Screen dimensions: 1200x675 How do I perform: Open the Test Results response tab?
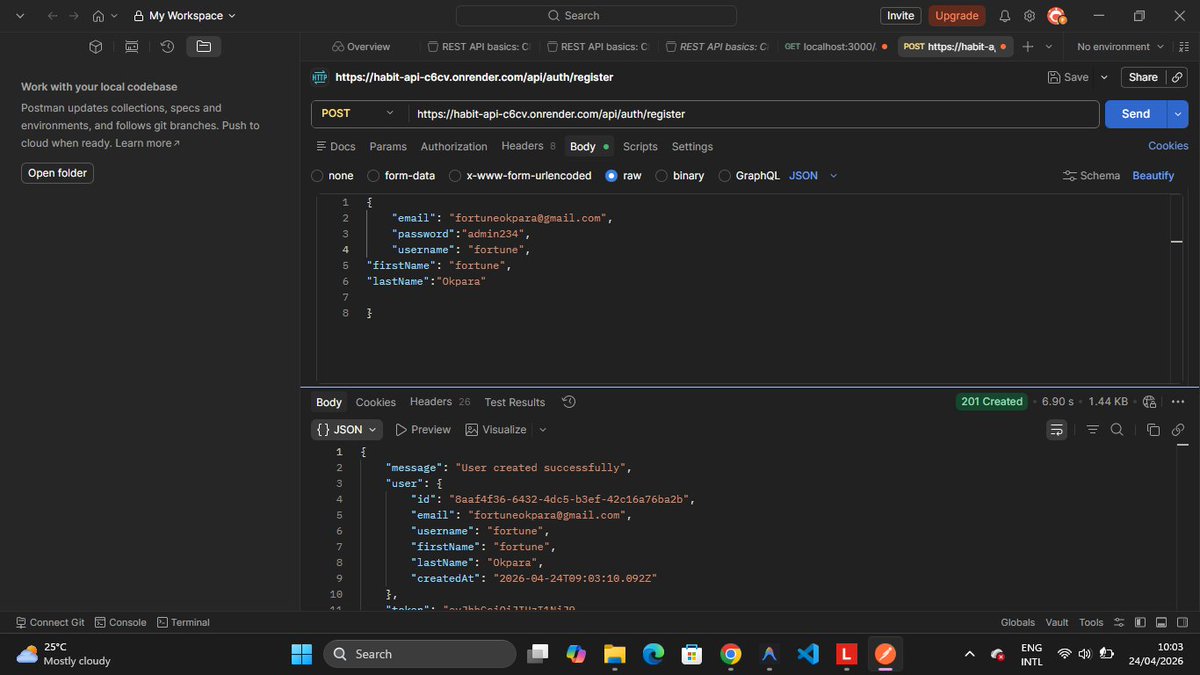(515, 402)
